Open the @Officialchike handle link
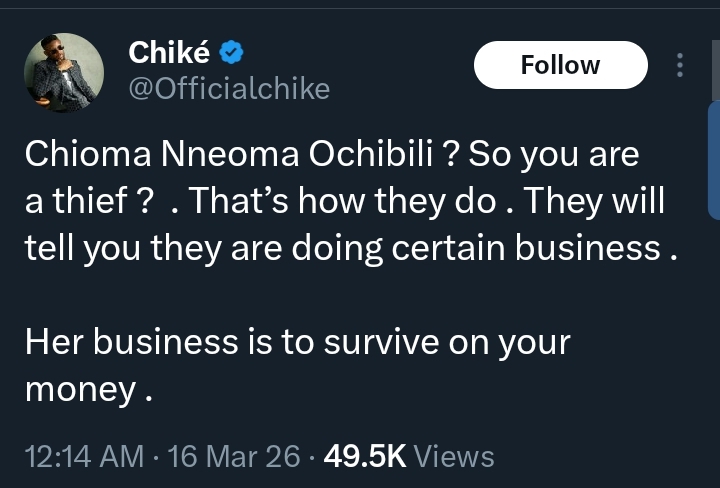This screenshot has width=720, height=488. [229, 90]
